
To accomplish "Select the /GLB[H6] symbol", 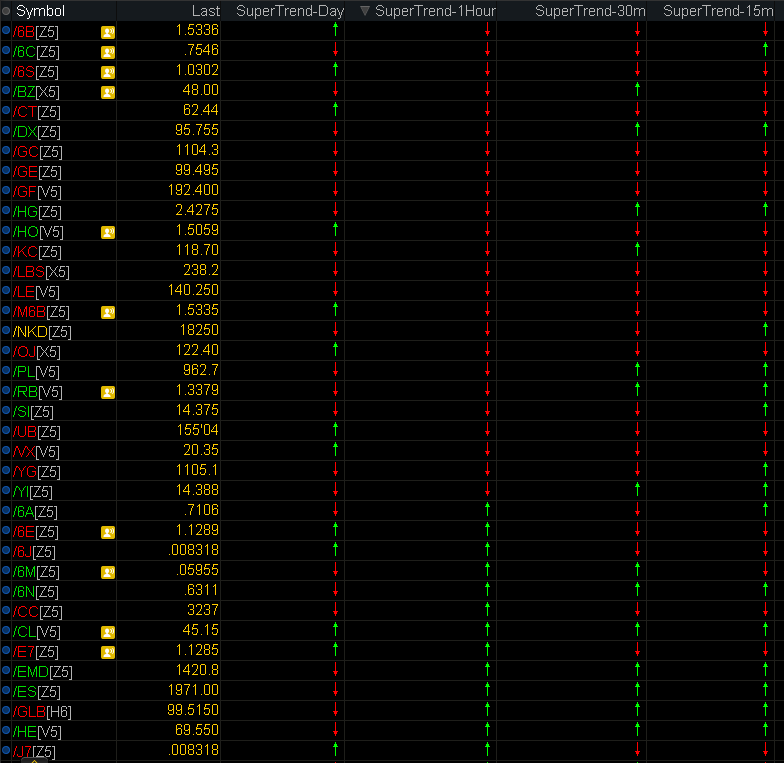I will point(42,712).
